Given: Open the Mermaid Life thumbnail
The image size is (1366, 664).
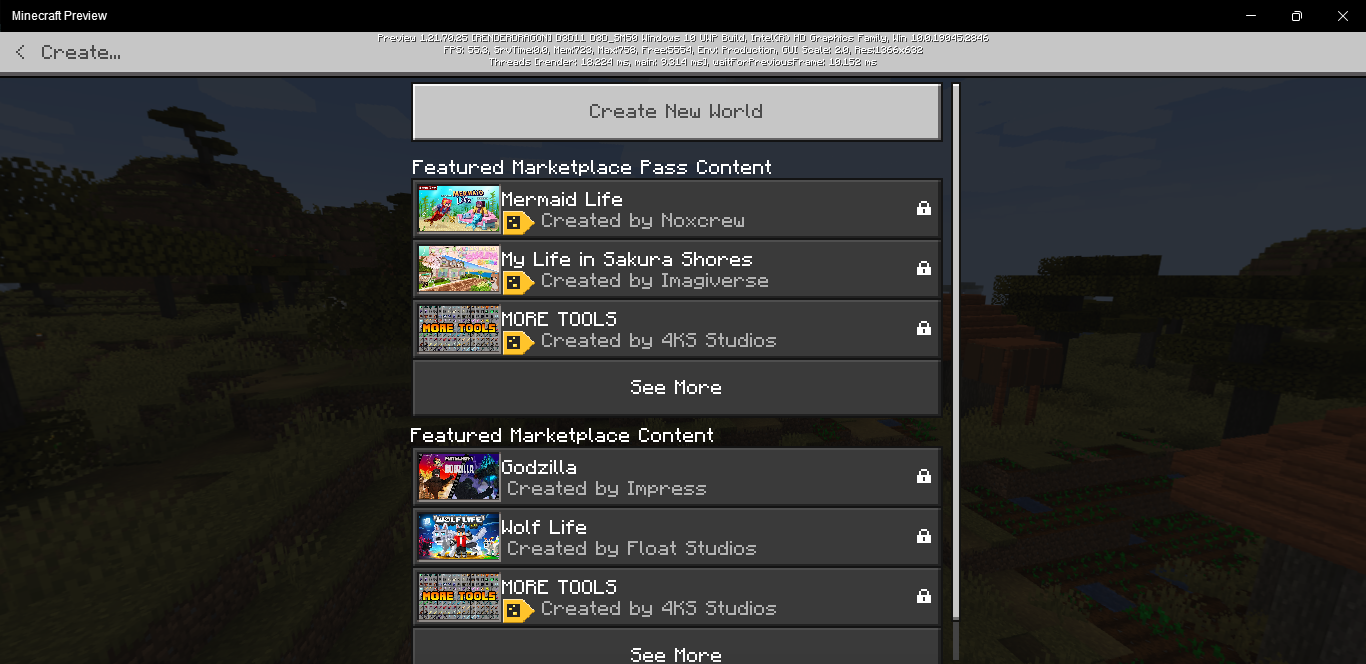Looking at the screenshot, I should [459, 208].
